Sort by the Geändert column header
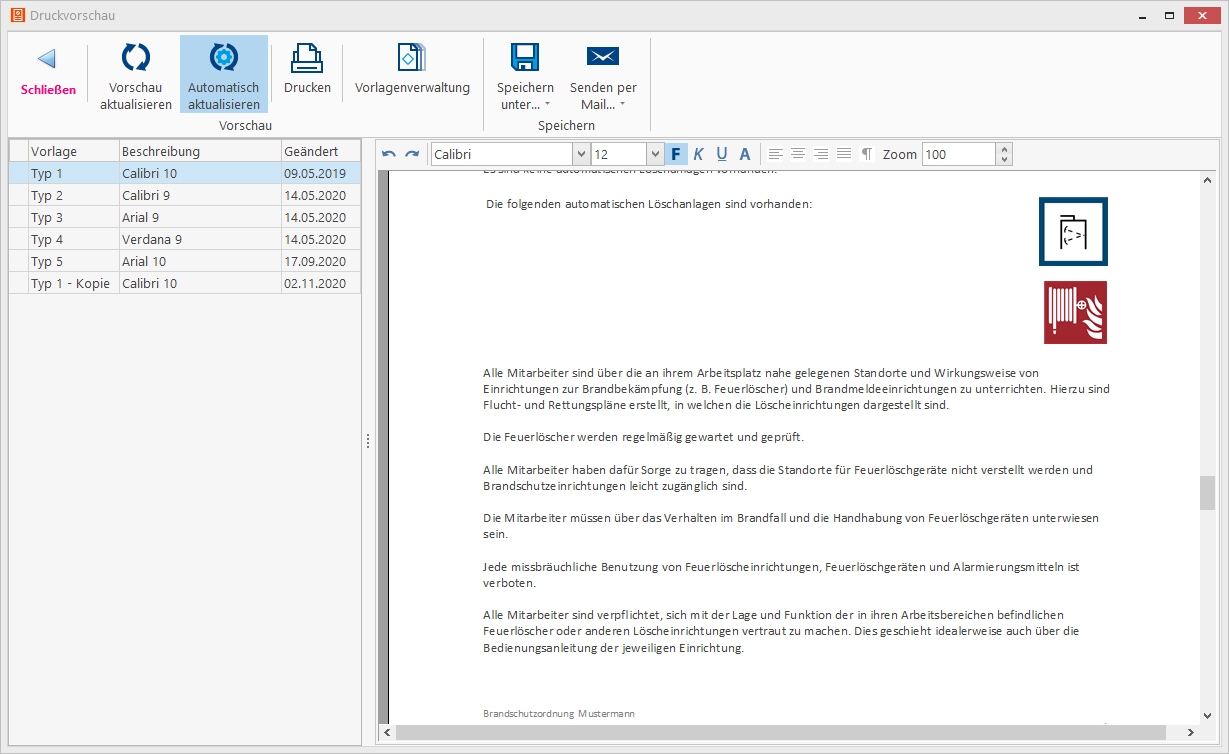This screenshot has height=754, width=1229. (x=320, y=151)
